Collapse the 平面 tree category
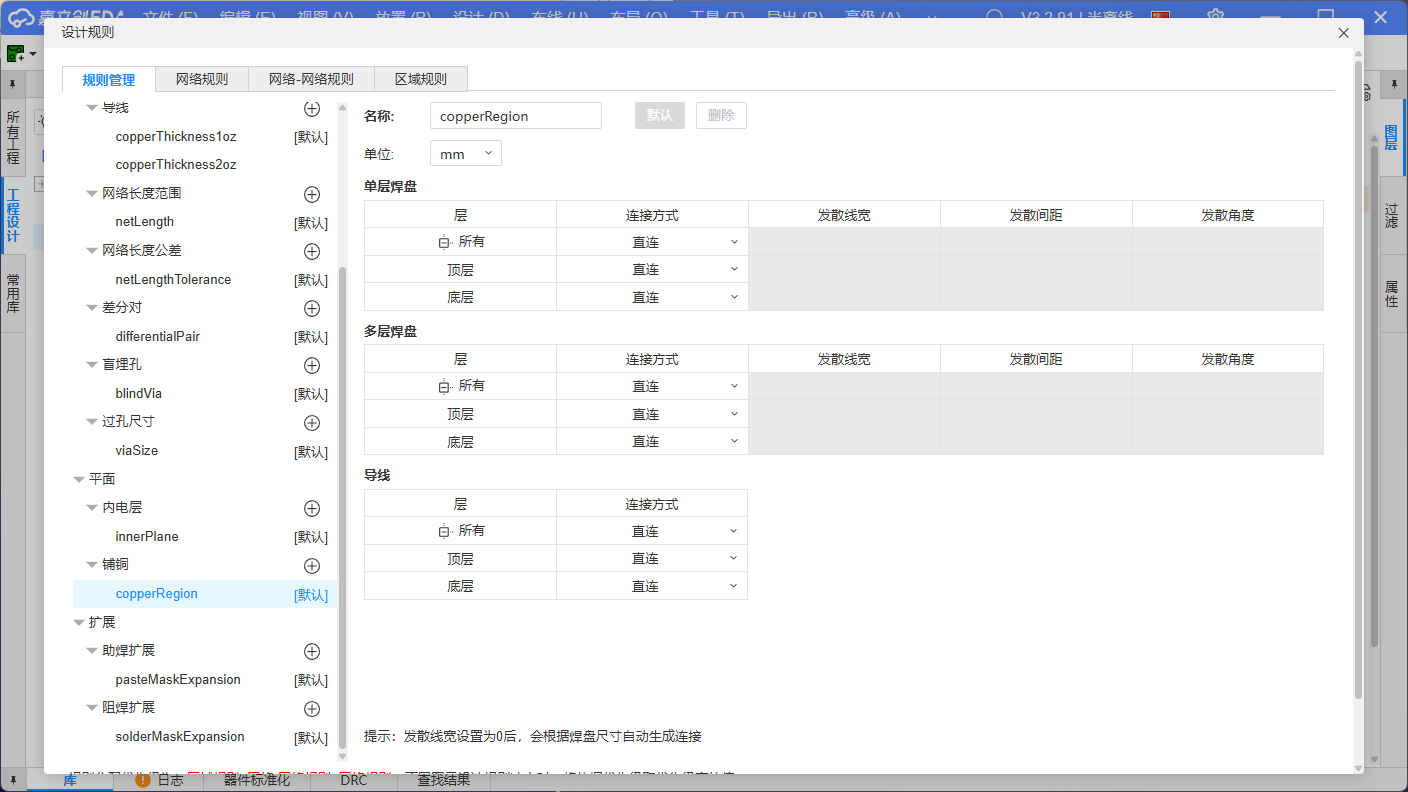The image size is (1408, 792). [x=79, y=480]
